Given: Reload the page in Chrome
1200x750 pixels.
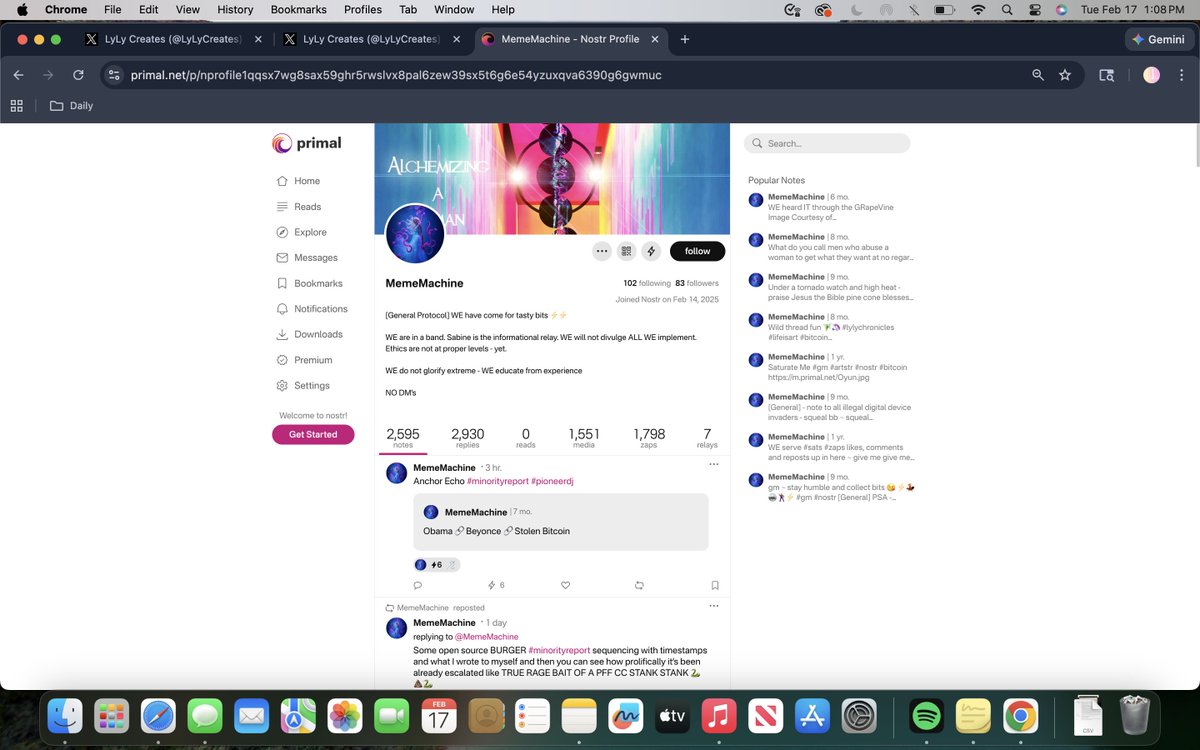Looking at the screenshot, I should tap(78, 75).
